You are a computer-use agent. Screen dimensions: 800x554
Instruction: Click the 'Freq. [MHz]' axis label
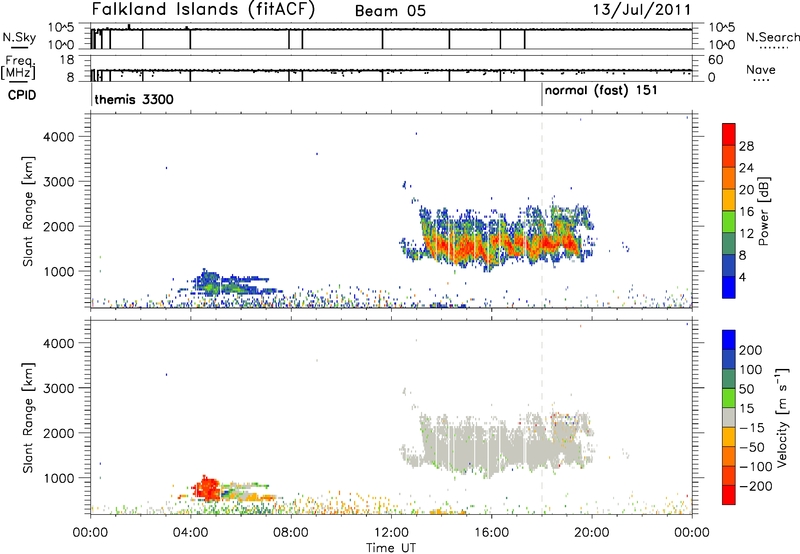[x=19, y=68]
